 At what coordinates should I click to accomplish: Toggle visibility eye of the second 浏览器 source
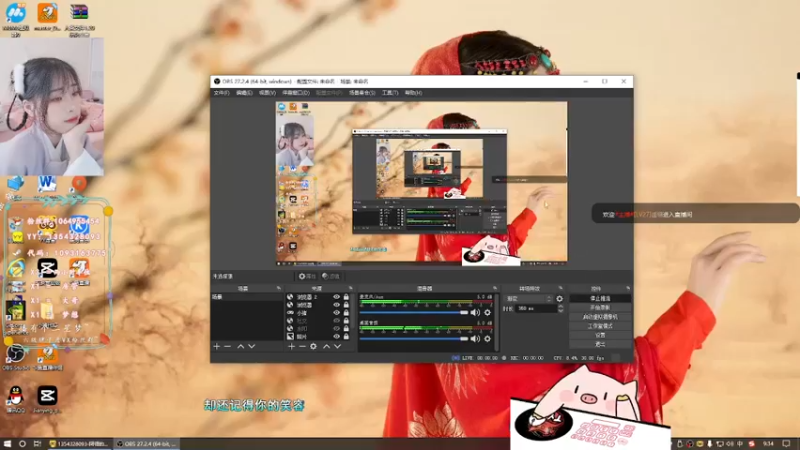click(336, 305)
